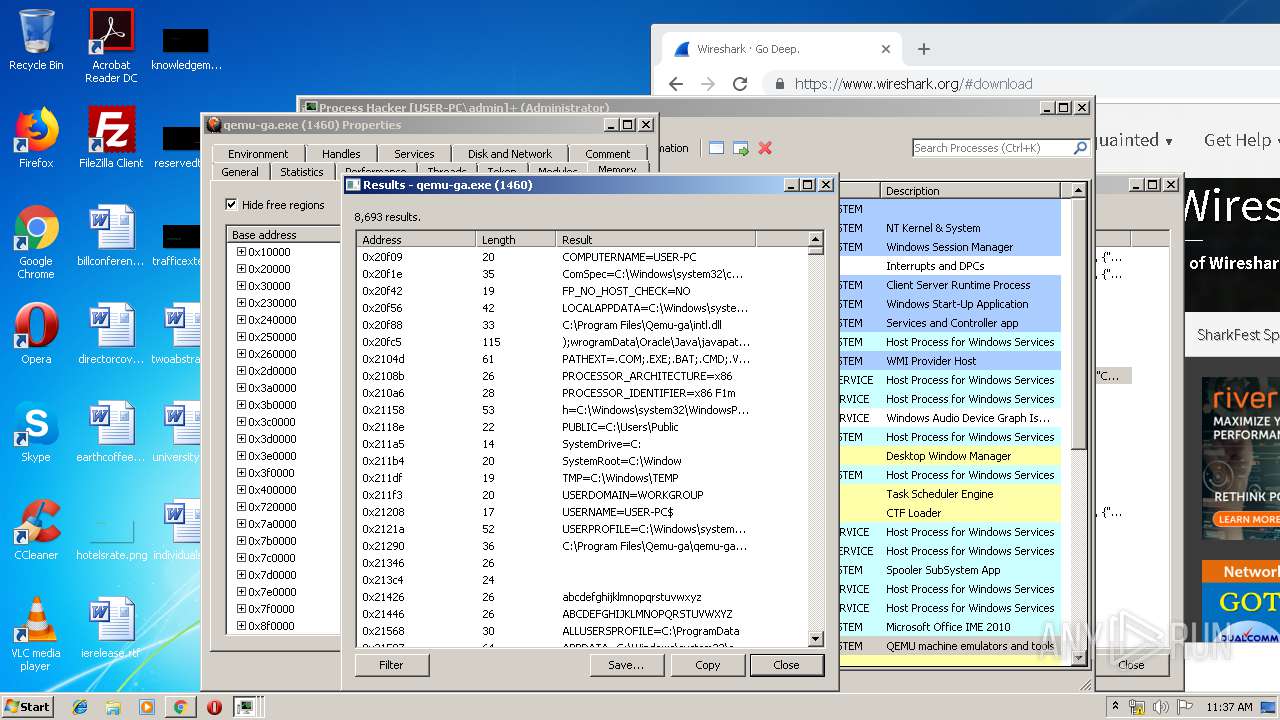Click Windows Explorer folder taskbar icon

(x=113, y=707)
